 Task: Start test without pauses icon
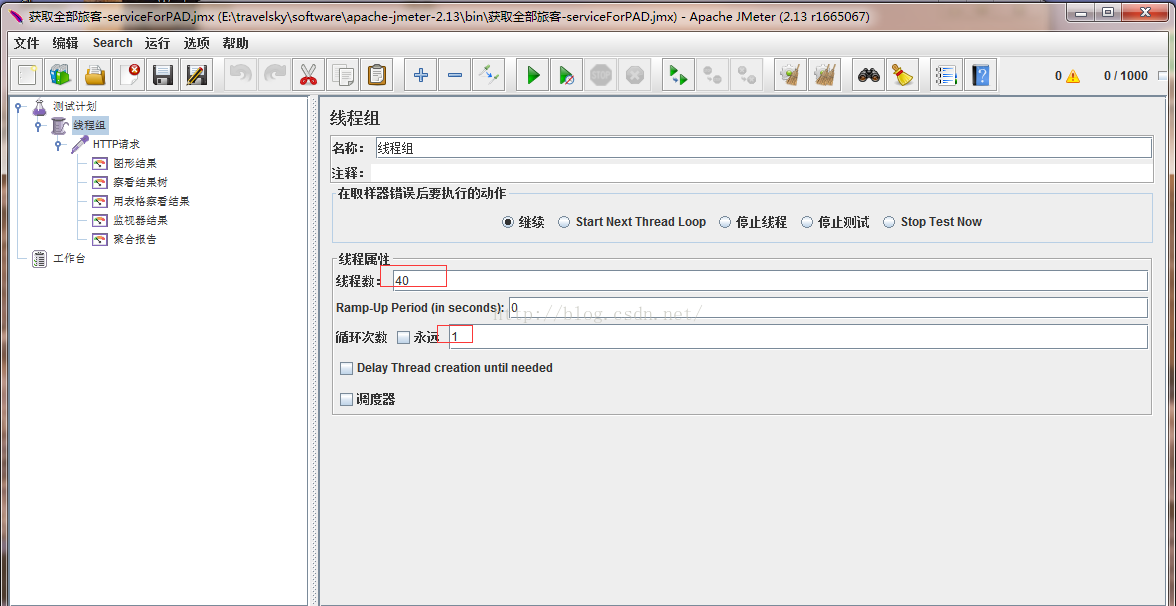[566, 75]
